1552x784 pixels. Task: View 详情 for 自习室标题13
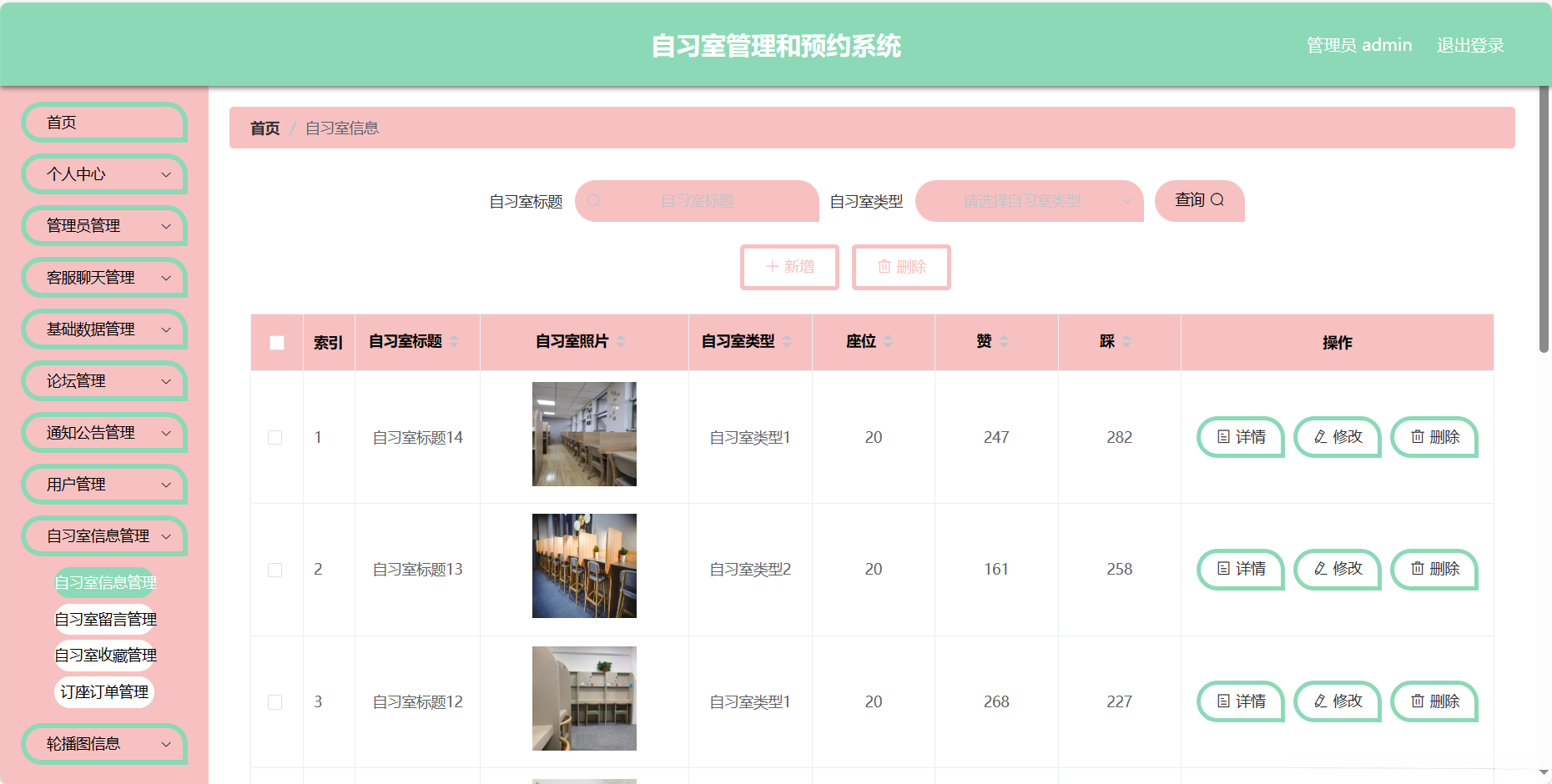[x=1241, y=569]
